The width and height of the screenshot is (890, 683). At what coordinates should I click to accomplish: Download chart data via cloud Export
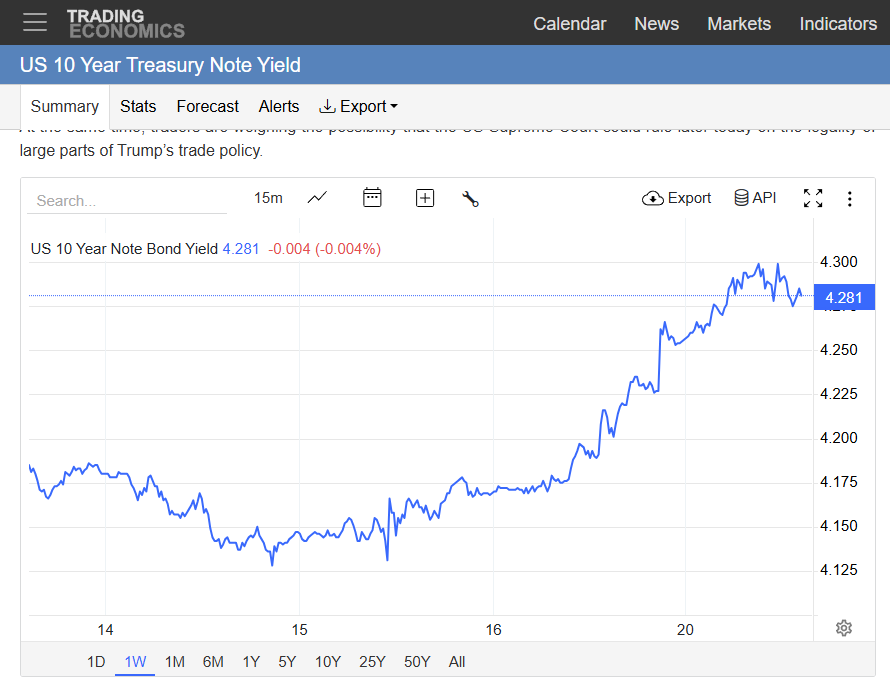click(676, 198)
